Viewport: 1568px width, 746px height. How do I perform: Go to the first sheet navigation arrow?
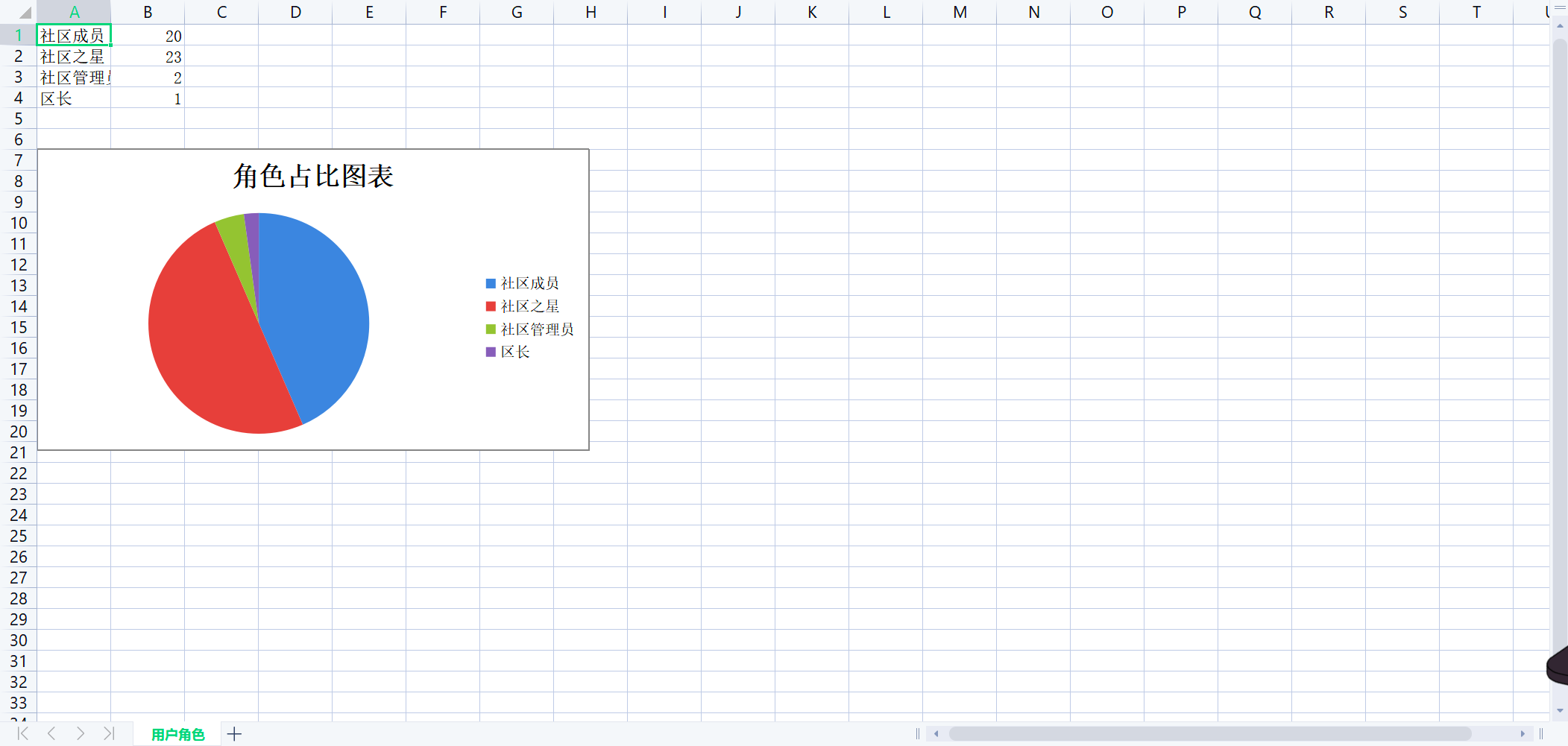pos(23,733)
